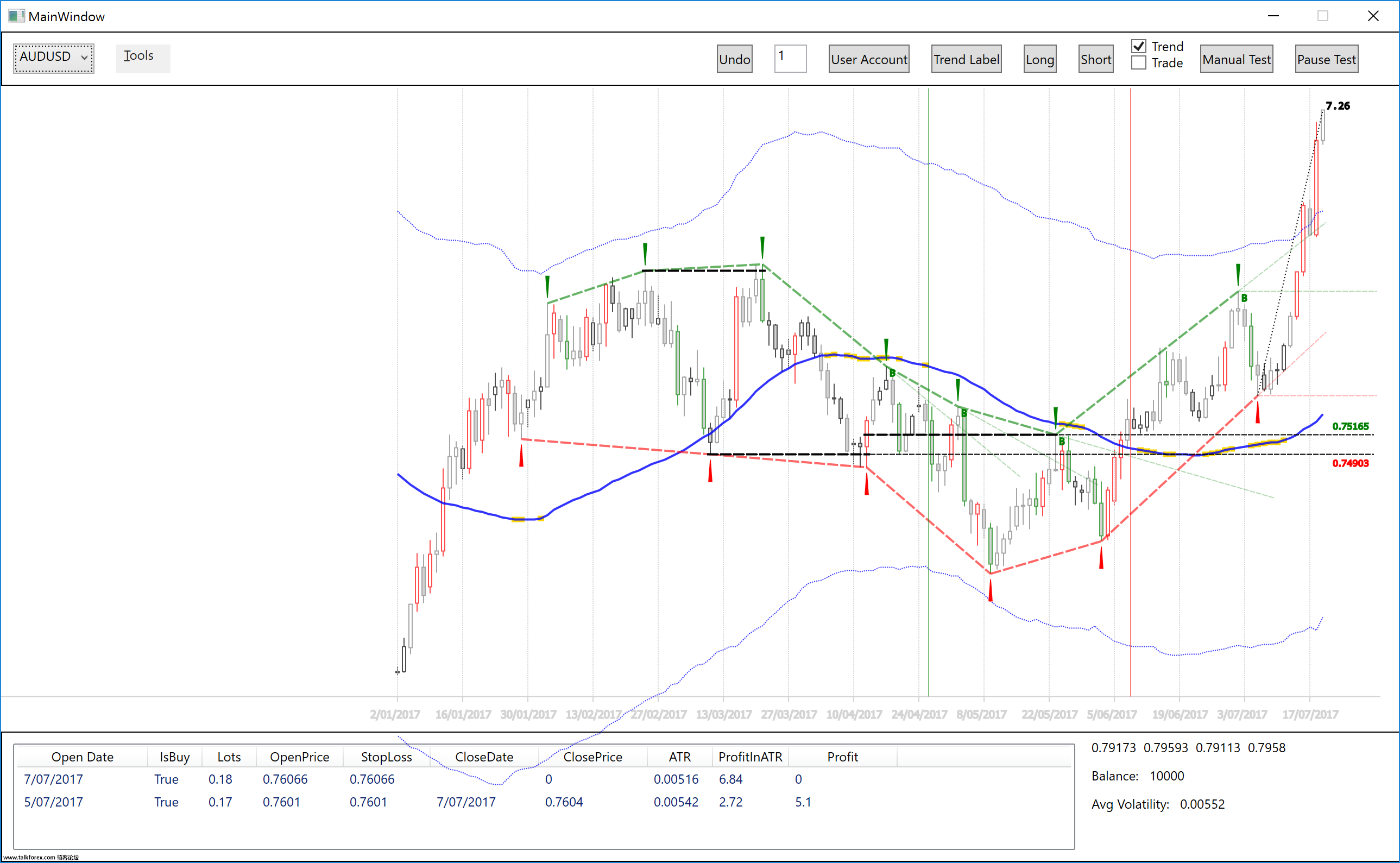Click the 0.75165 green price label
Screen dimensions: 1400x863
1351,426
